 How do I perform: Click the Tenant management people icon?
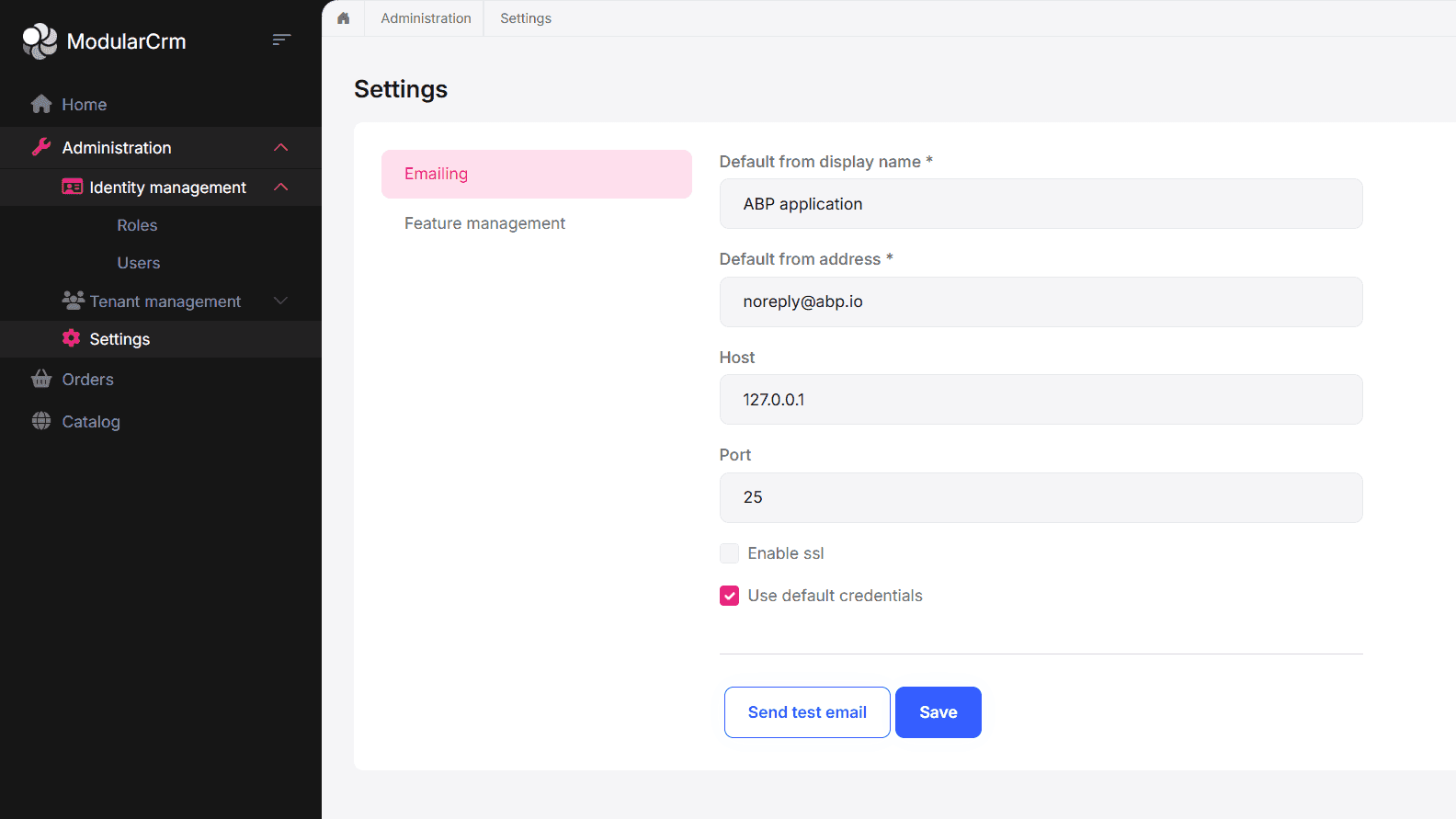73,301
